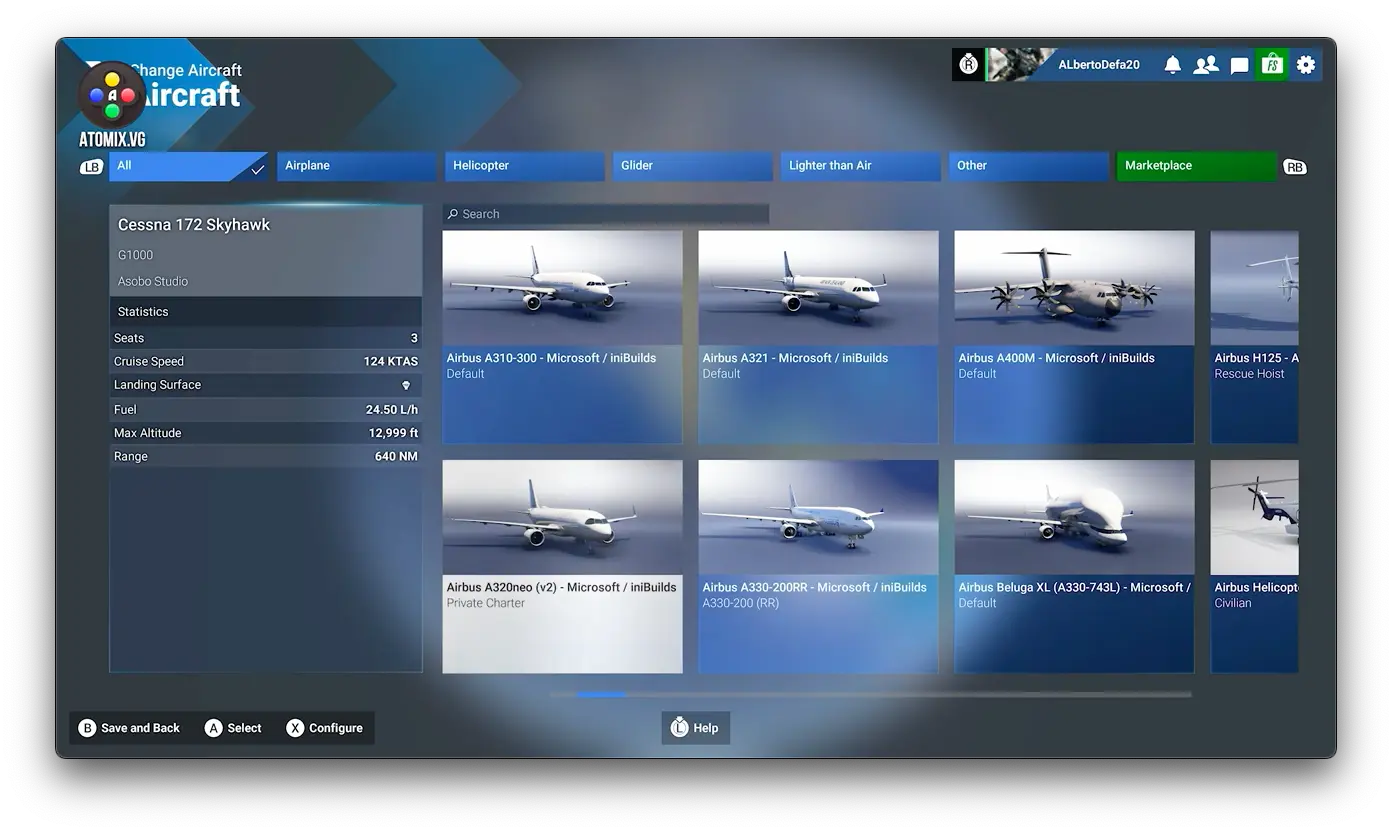Click the Help button label

(x=706, y=728)
